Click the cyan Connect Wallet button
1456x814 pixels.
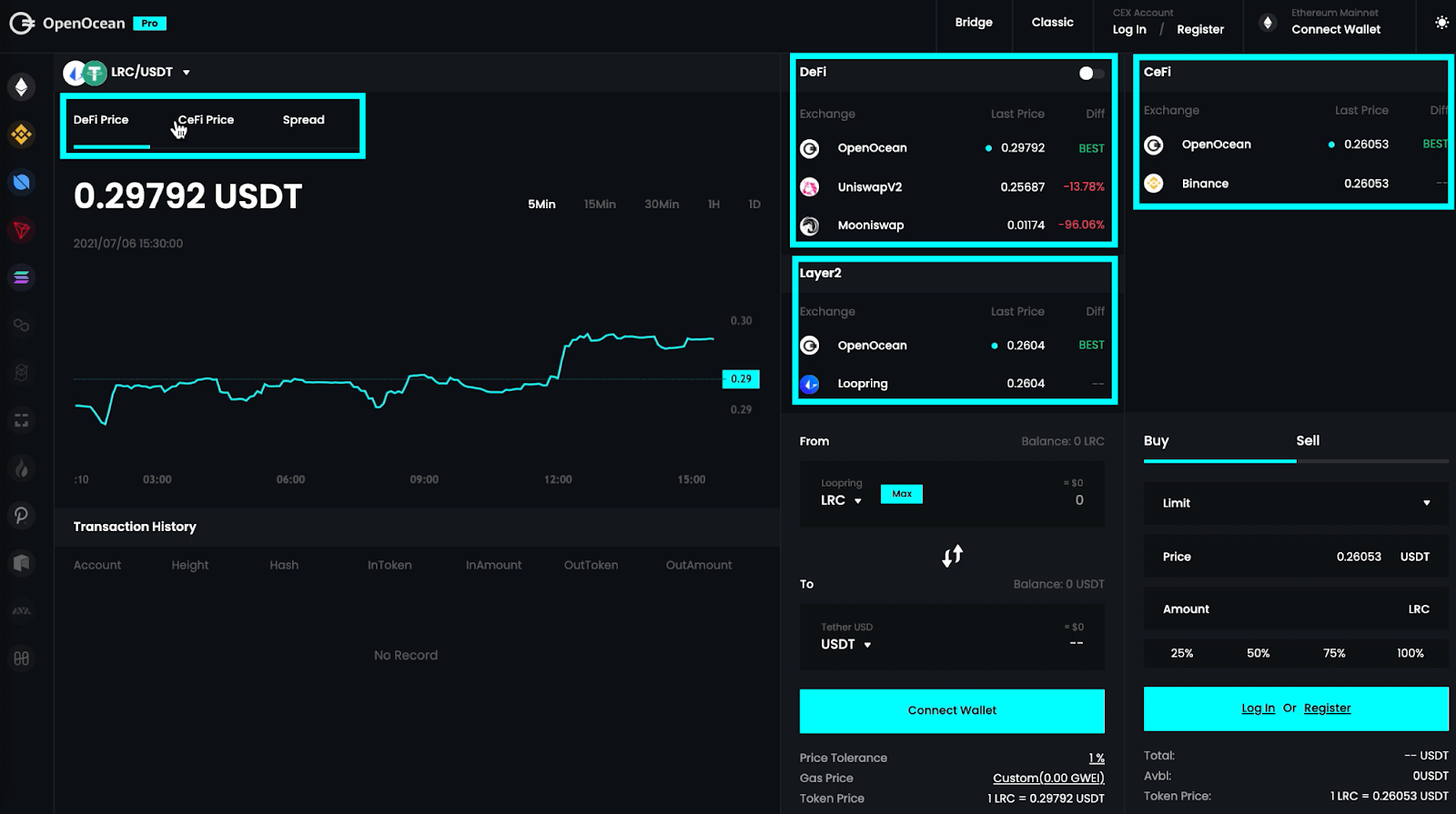click(952, 711)
